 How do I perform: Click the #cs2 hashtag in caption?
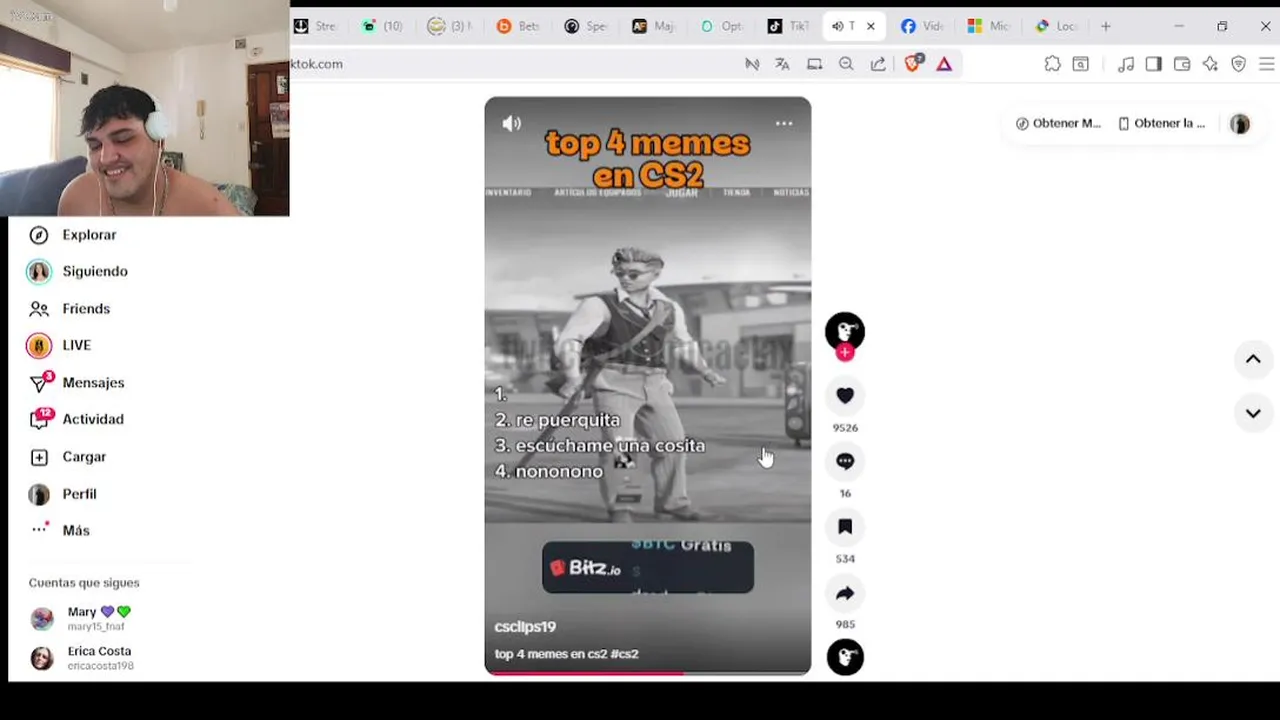(x=625, y=654)
